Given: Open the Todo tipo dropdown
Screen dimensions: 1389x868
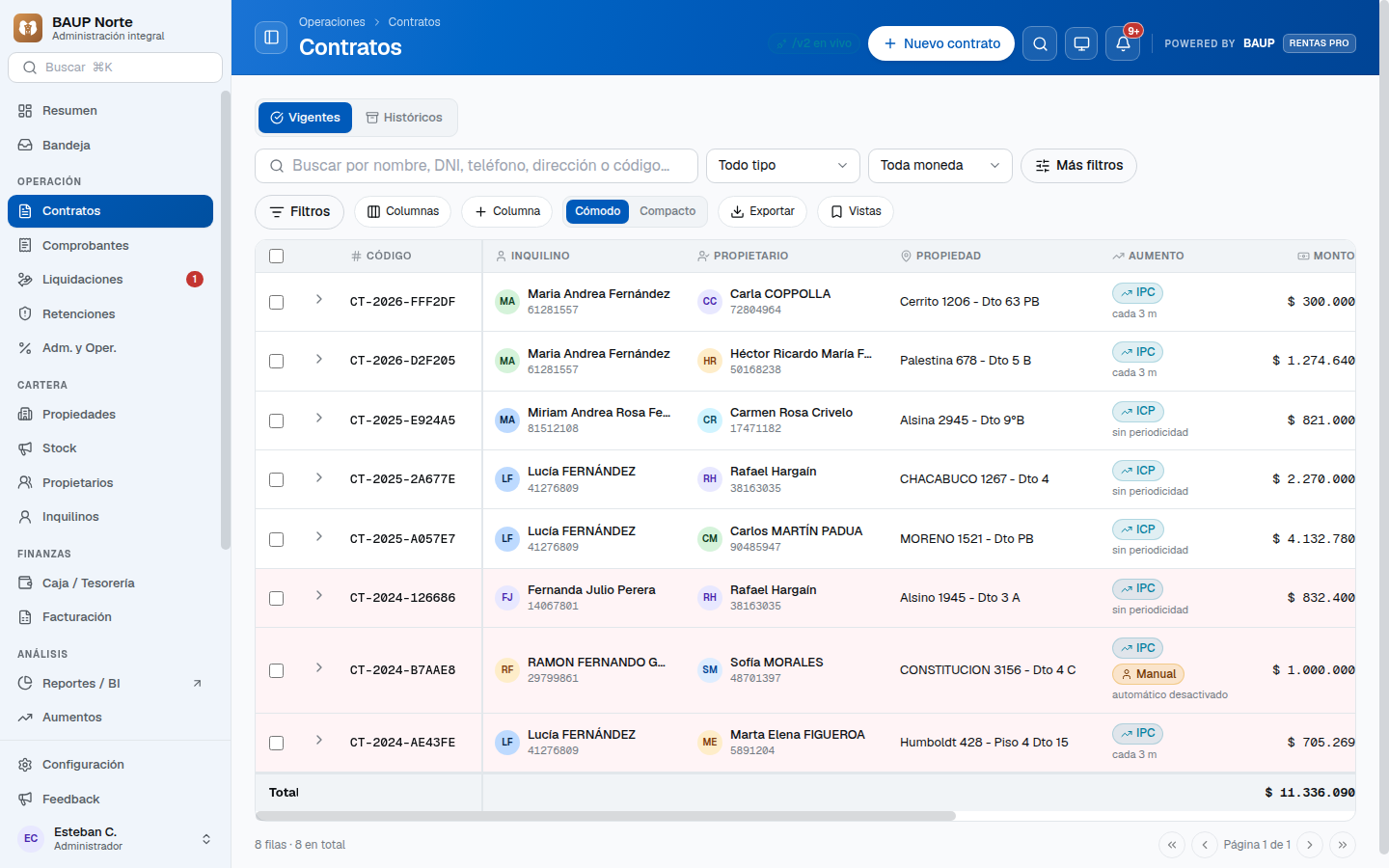Looking at the screenshot, I should tap(783, 166).
